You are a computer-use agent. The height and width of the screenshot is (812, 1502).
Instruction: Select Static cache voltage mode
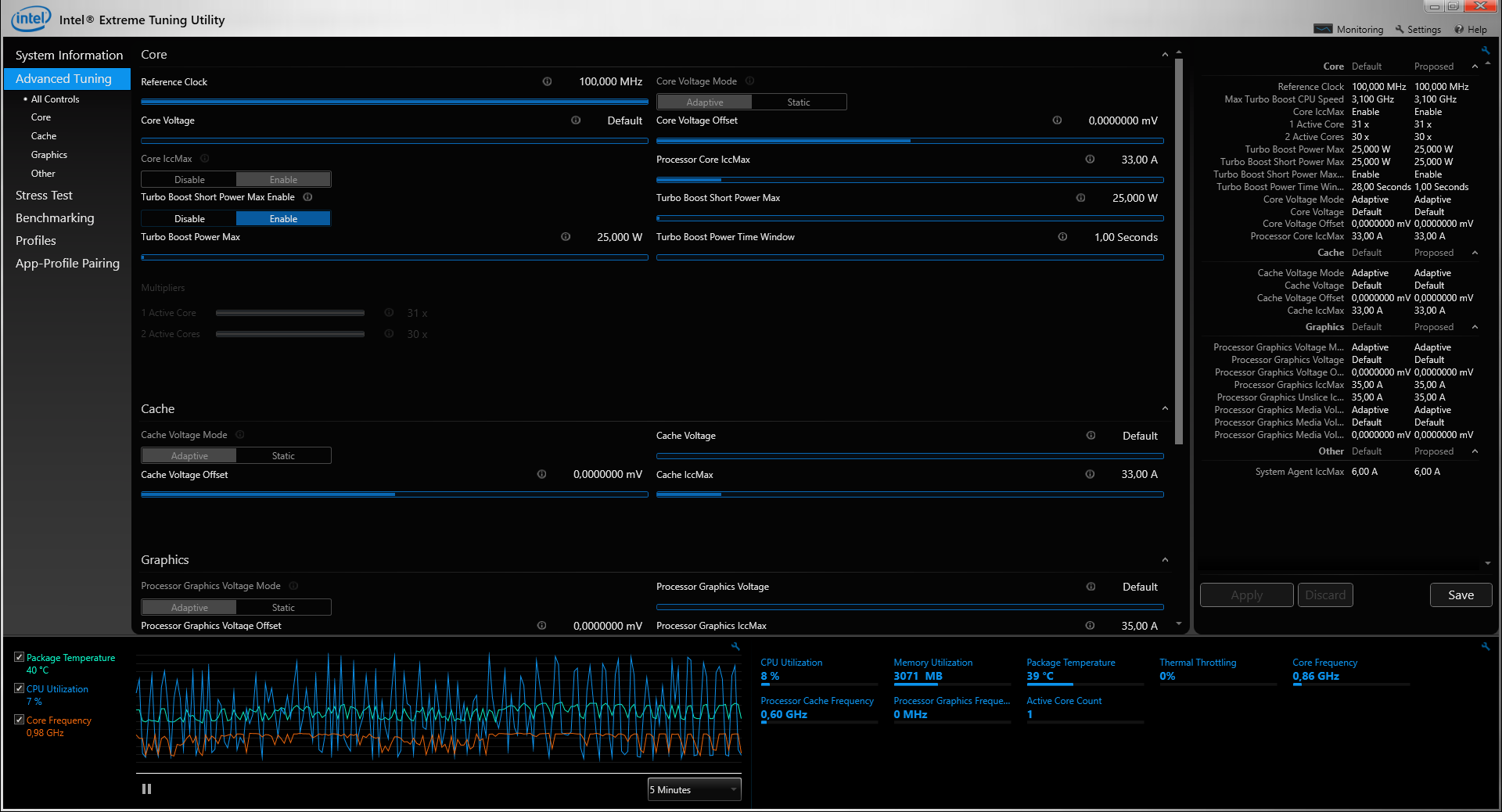click(283, 456)
